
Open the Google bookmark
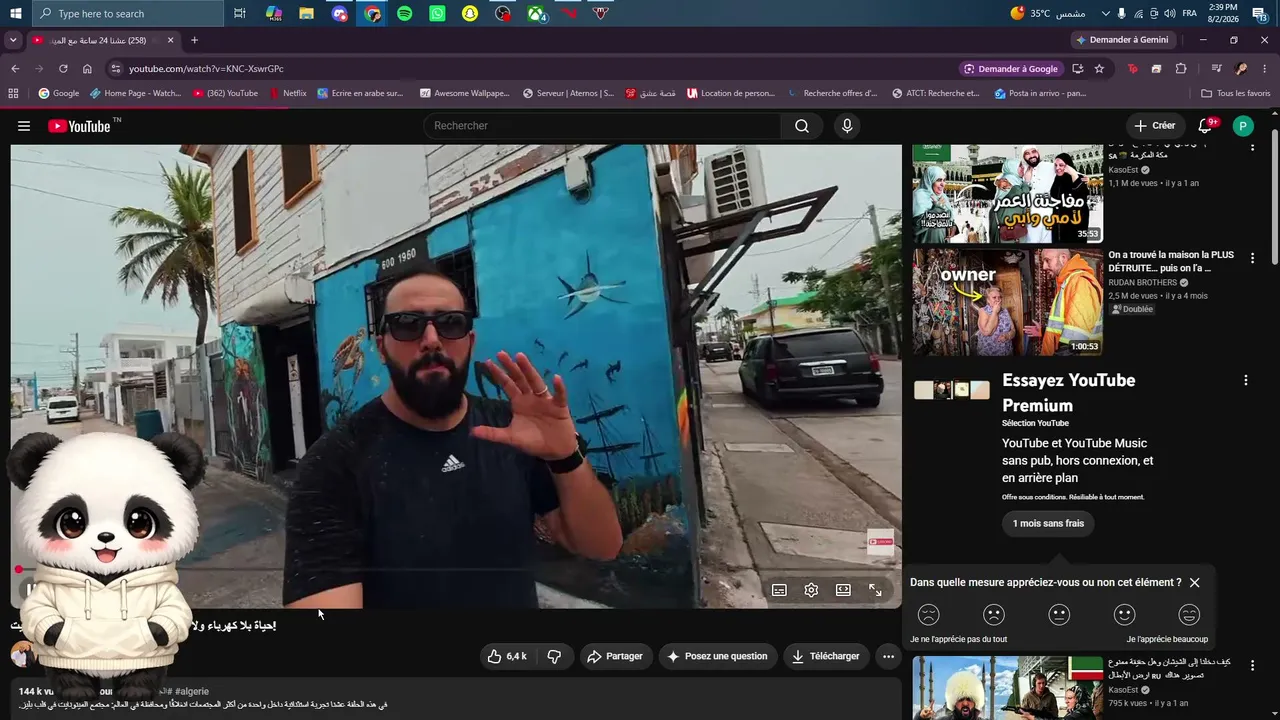click(59, 94)
